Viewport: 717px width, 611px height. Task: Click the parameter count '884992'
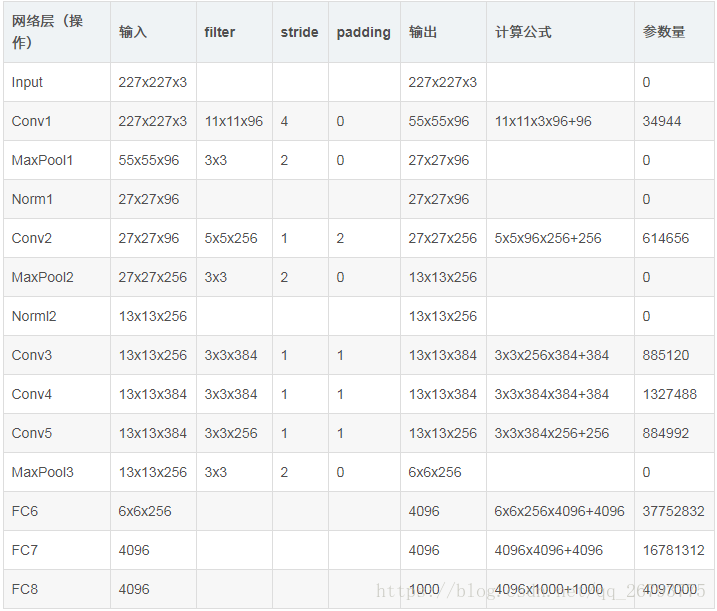pyautogui.click(x=665, y=433)
